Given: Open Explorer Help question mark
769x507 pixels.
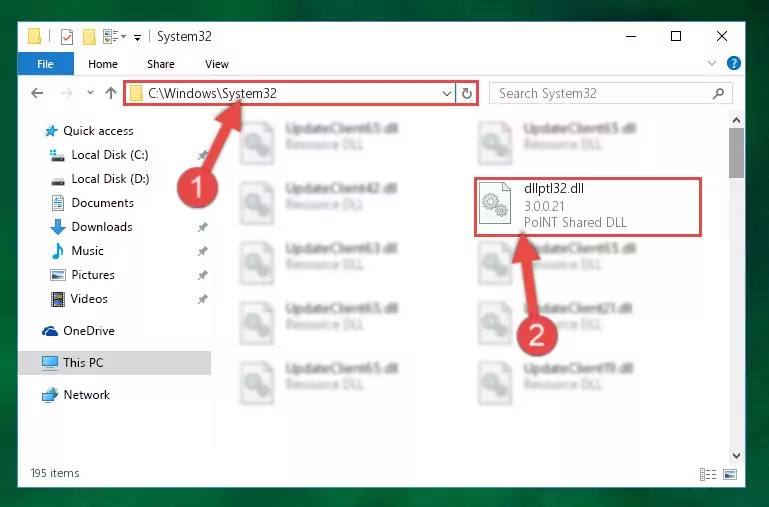Looking at the screenshot, I should 734,63.
